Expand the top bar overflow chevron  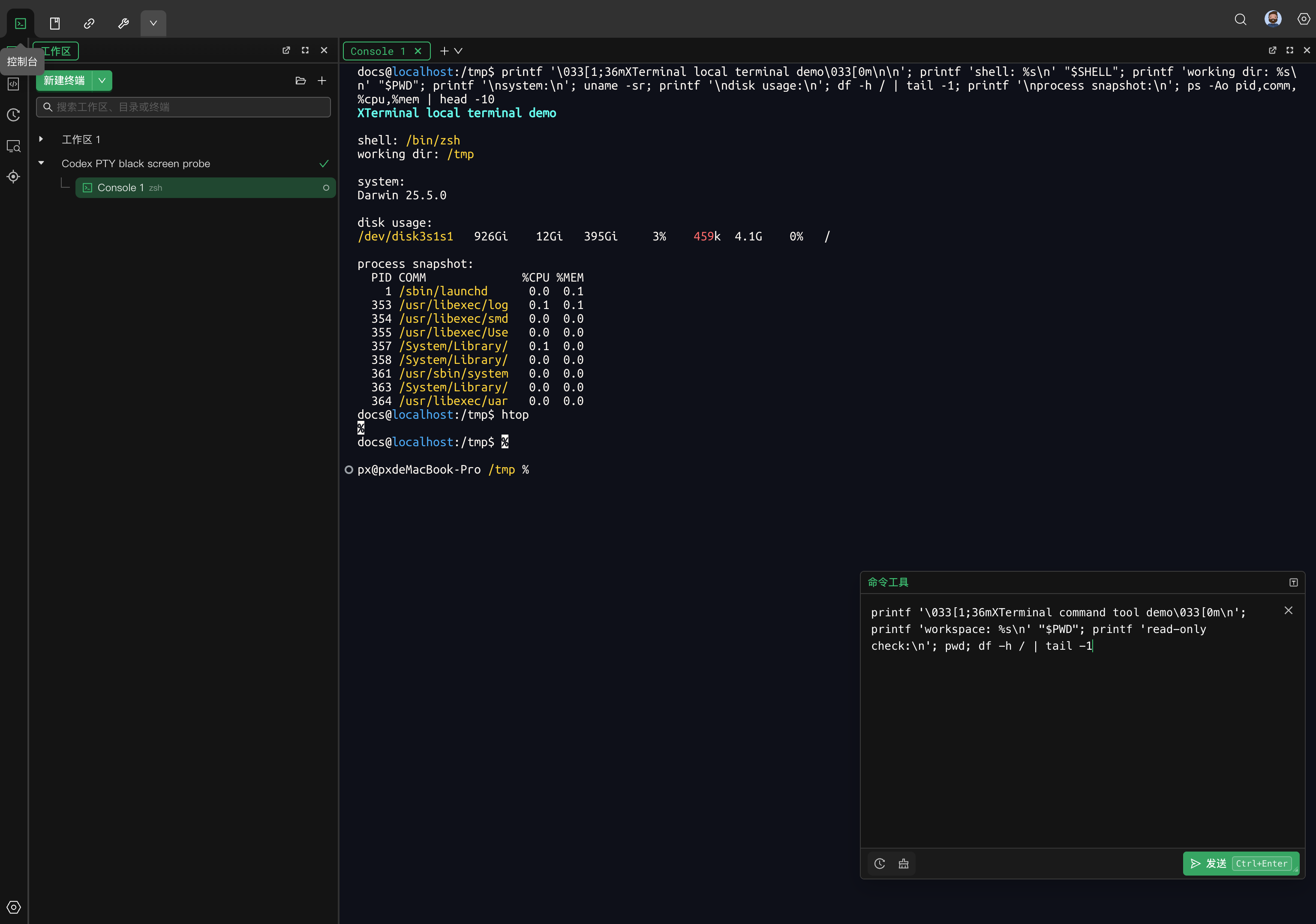pyautogui.click(x=153, y=24)
